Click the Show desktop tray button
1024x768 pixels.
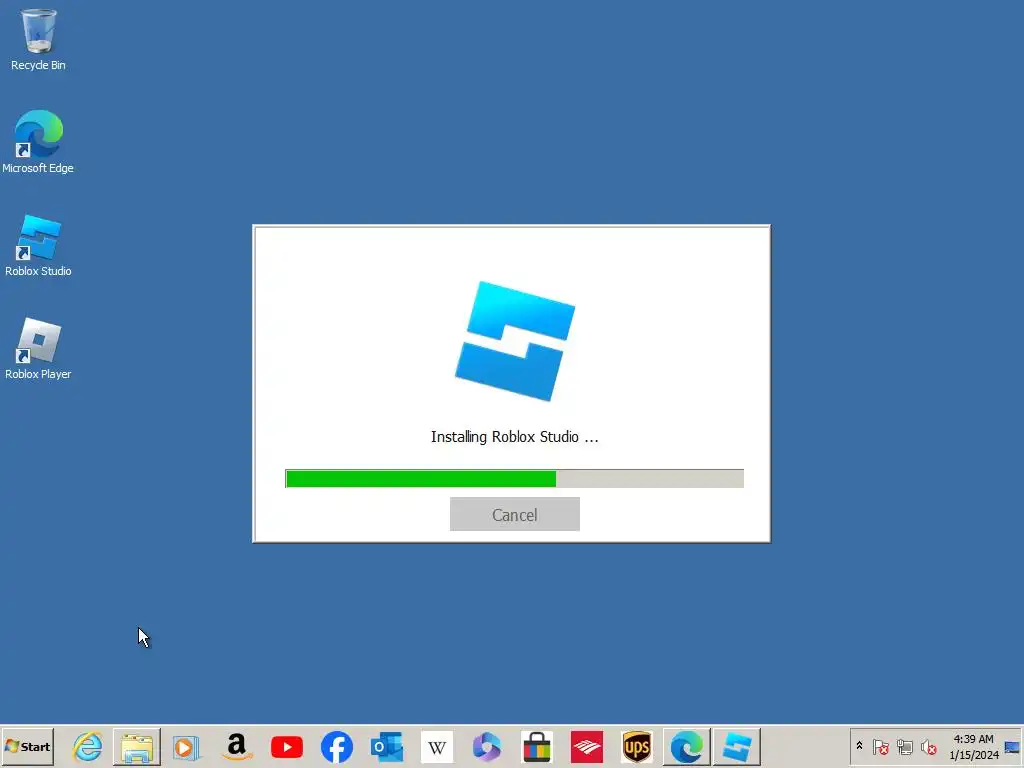tap(1012, 746)
